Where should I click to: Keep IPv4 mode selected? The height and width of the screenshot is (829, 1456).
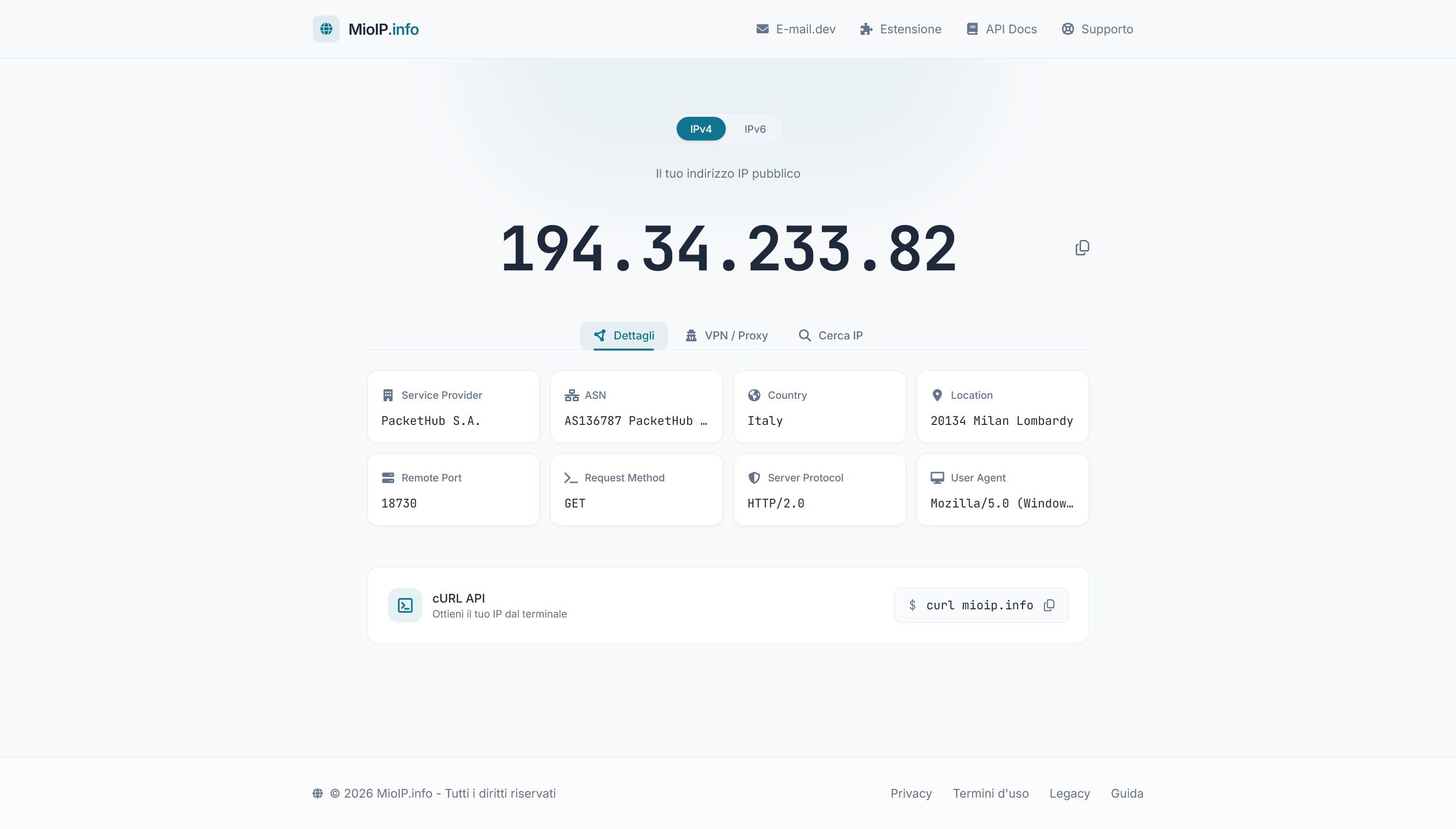coord(700,129)
